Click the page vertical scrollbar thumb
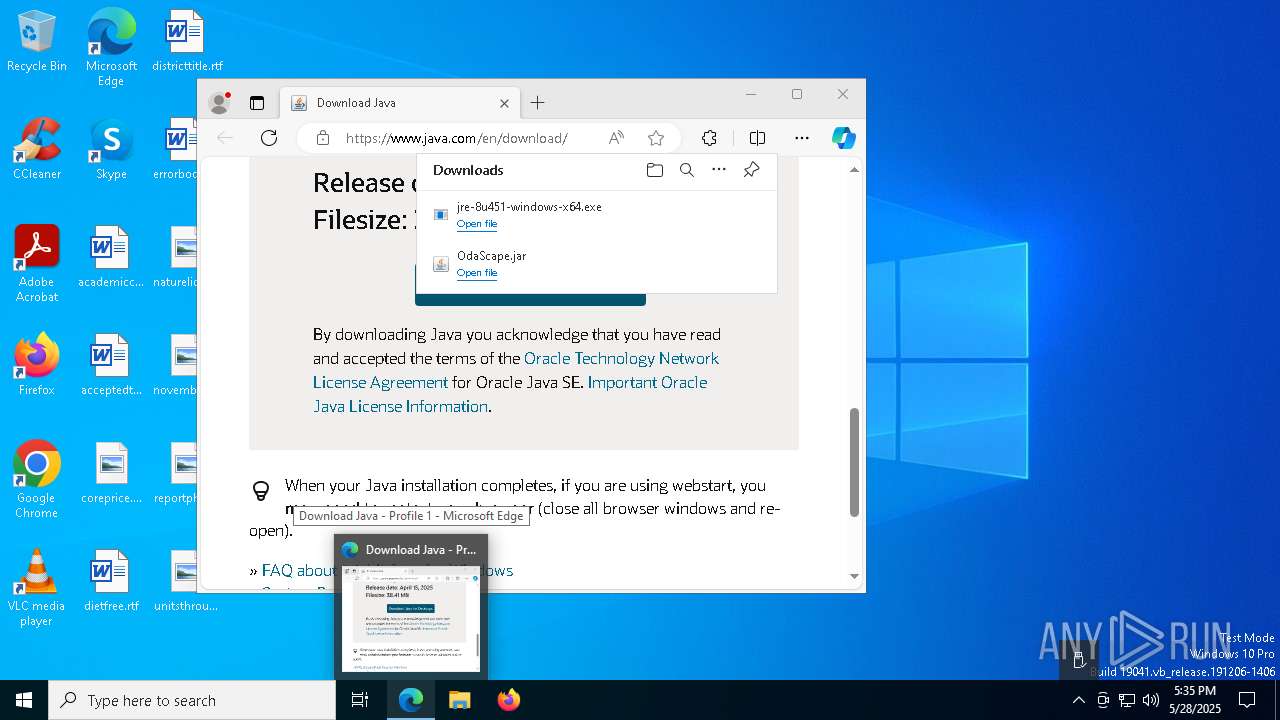The height and width of the screenshot is (720, 1280). [x=854, y=462]
